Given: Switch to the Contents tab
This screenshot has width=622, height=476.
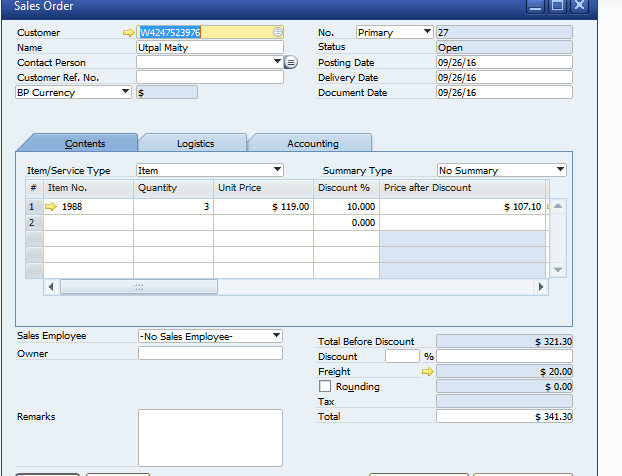Looking at the screenshot, I should click(x=85, y=144).
